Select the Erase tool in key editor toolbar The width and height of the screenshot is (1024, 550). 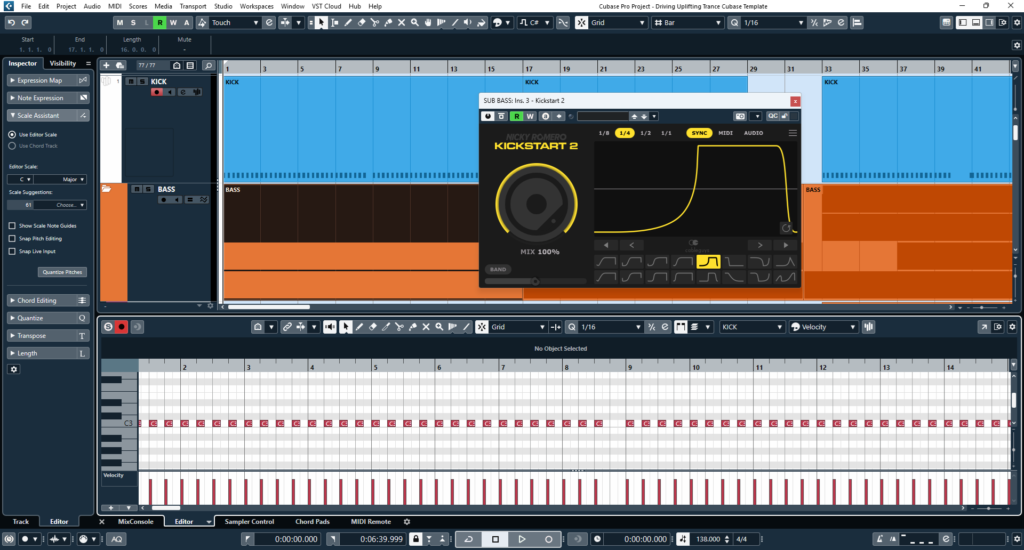pos(372,327)
